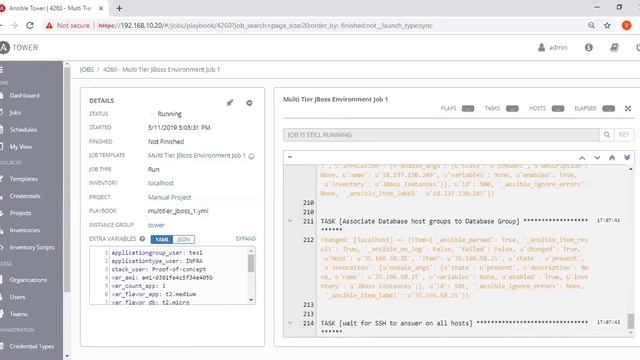
Task: Open Inventories in sidebar
Action: pyautogui.click(x=24, y=230)
